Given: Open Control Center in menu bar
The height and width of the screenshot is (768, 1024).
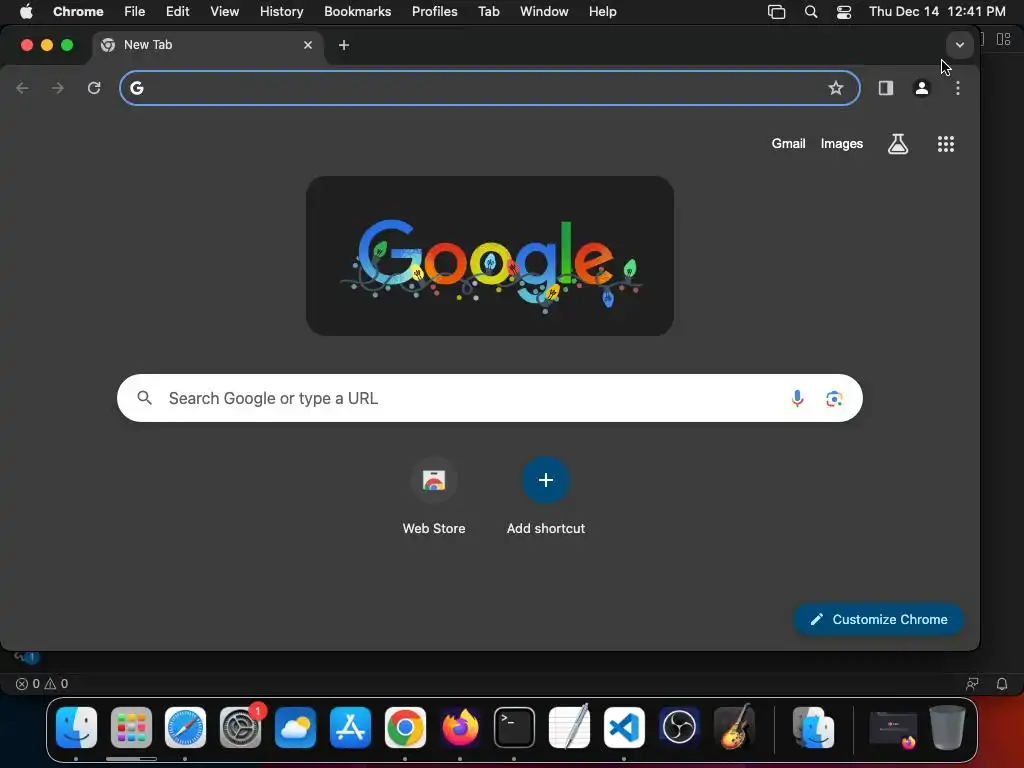Looking at the screenshot, I should click(x=844, y=12).
